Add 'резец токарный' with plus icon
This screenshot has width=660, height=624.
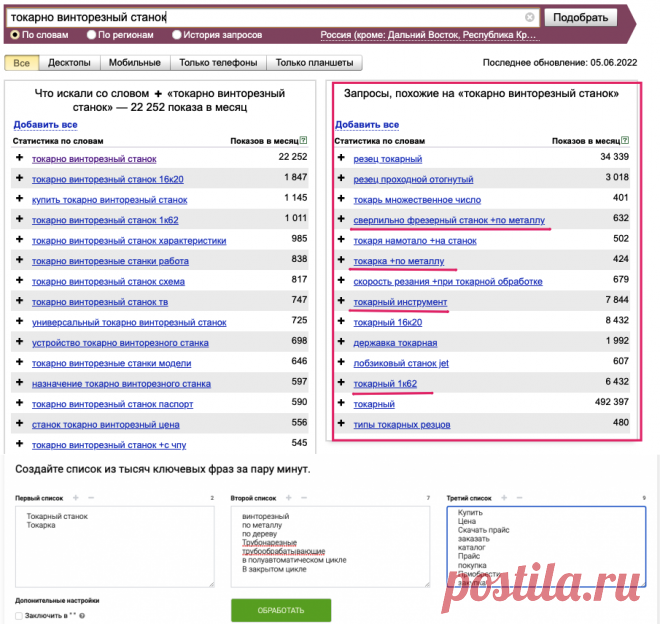click(x=341, y=157)
